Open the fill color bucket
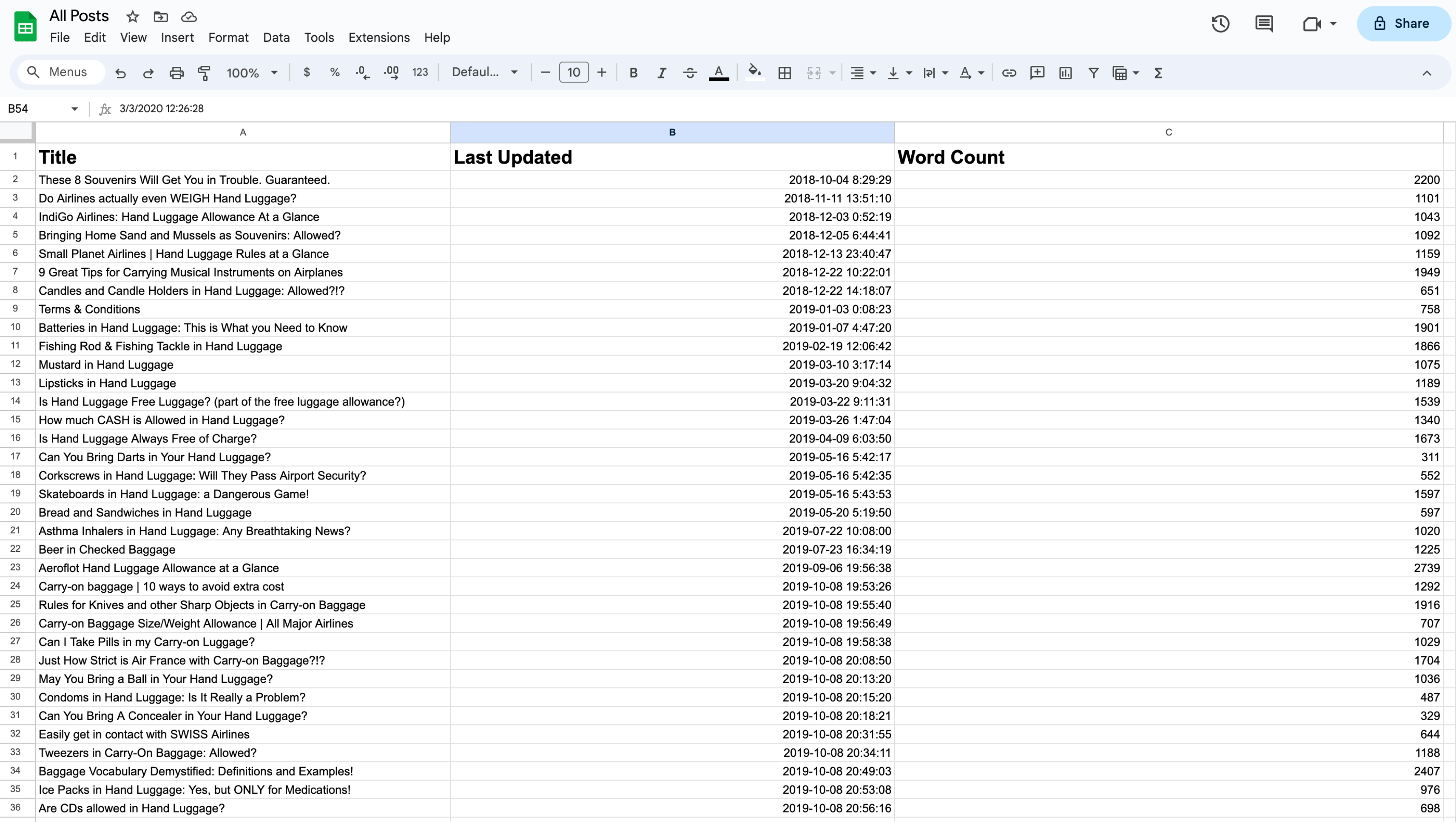The width and height of the screenshot is (1456, 822). pyautogui.click(x=754, y=72)
